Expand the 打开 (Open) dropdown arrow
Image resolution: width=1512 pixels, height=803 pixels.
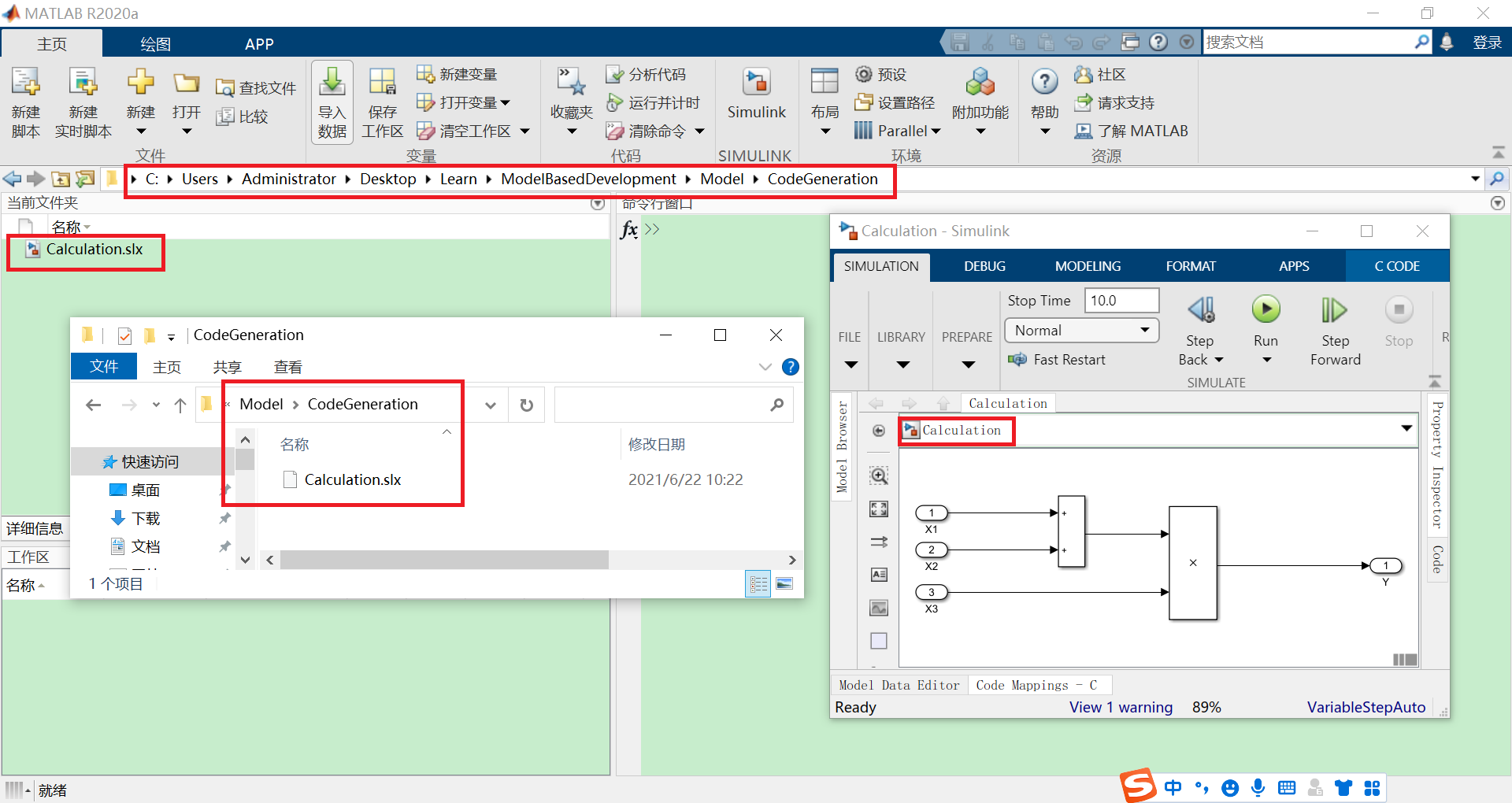(187, 131)
